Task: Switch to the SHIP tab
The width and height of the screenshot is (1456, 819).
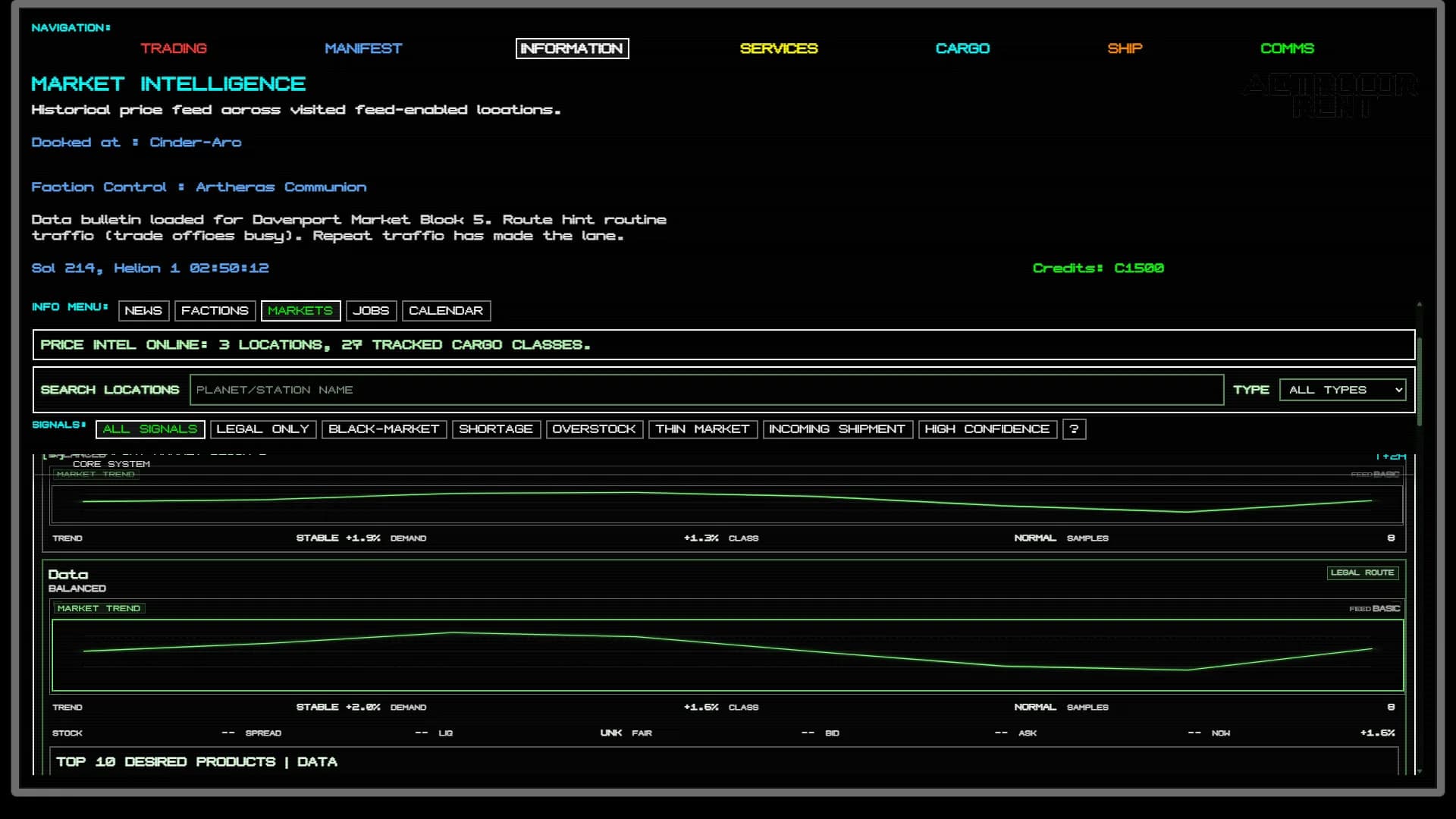Action: pos(1125,49)
